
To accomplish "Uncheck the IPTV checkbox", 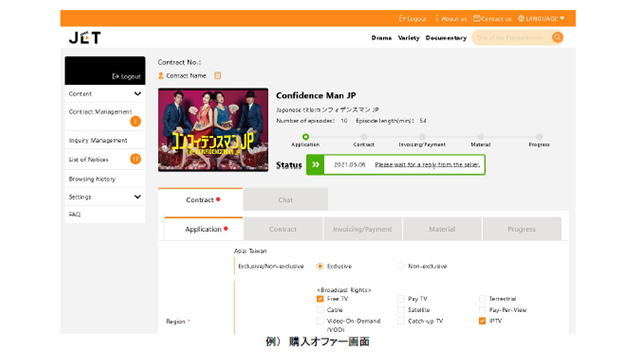I will pos(482,321).
